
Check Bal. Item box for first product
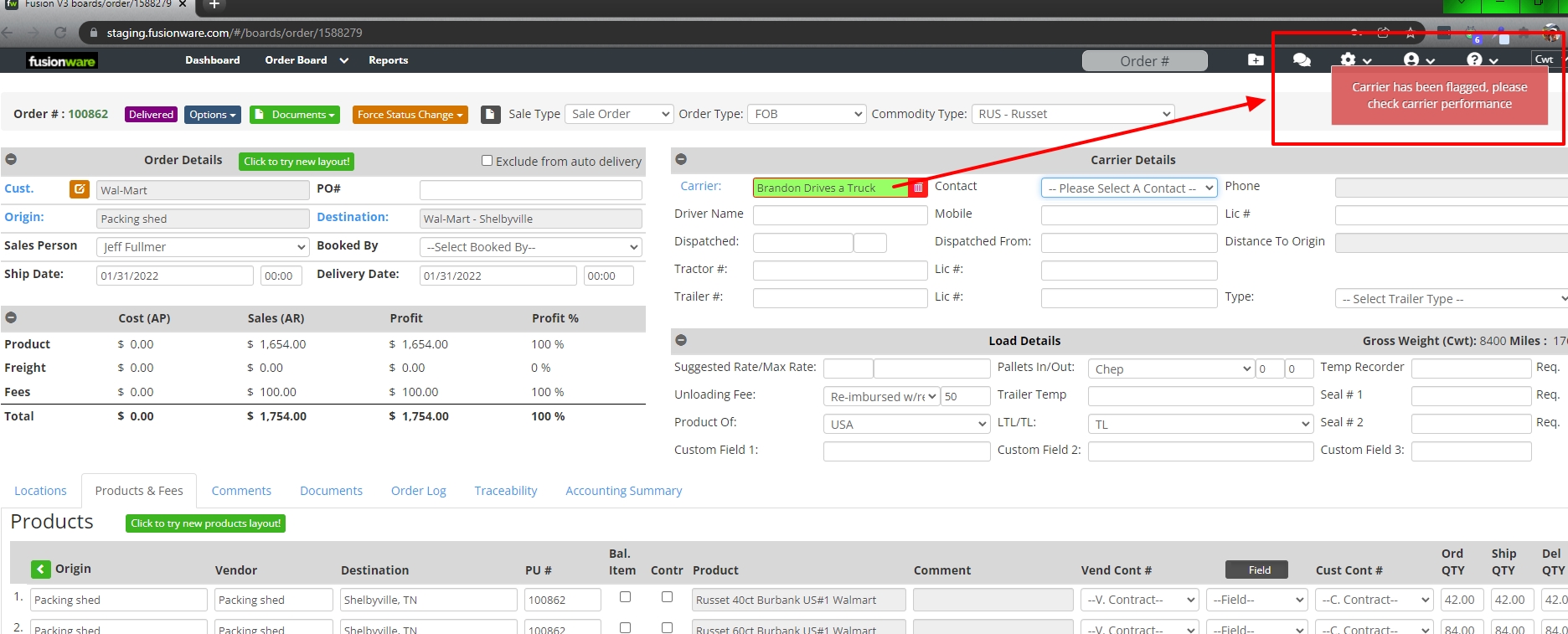tap(625, 597)
